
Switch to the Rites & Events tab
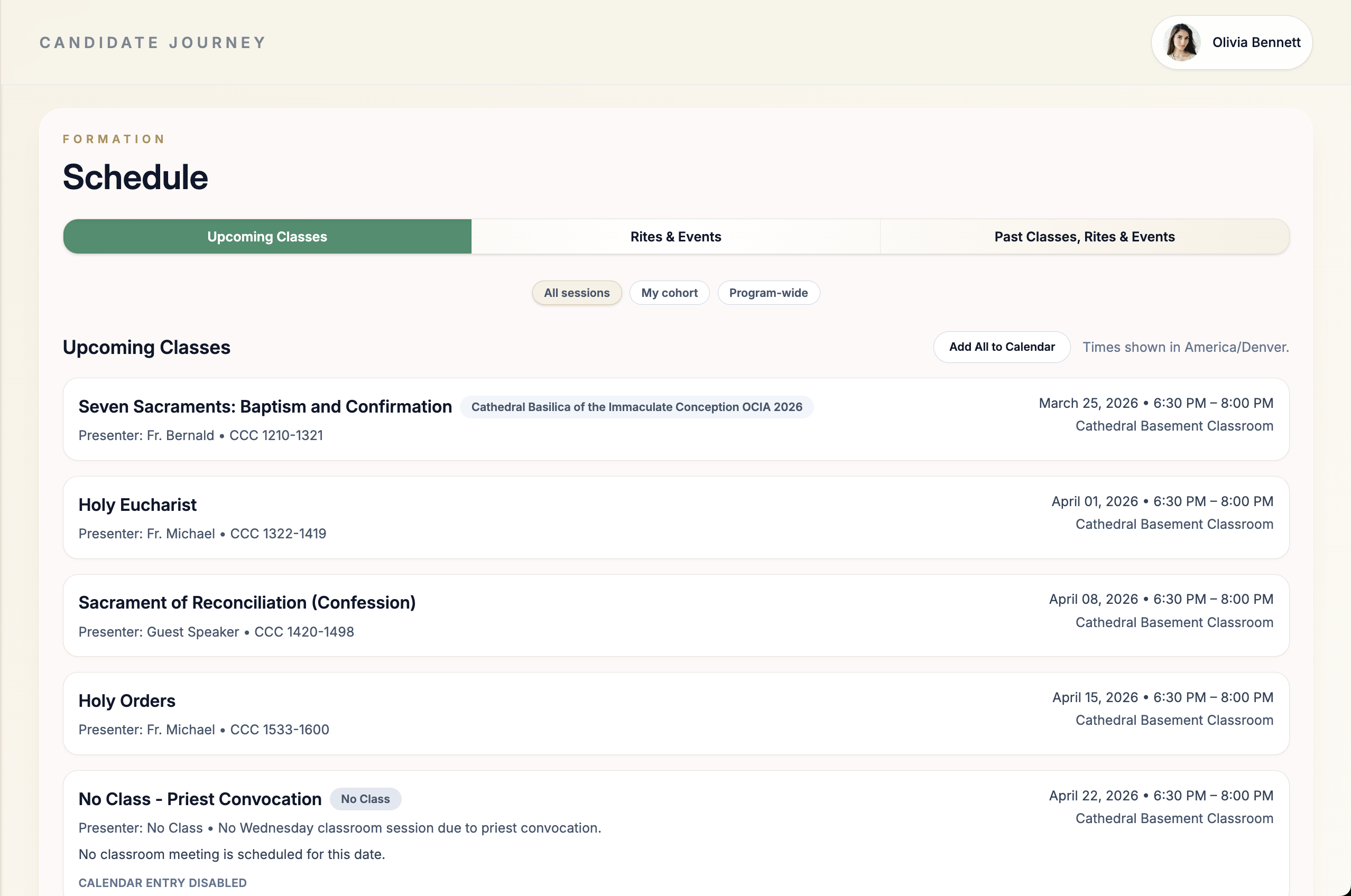pyautogui.click(x=675, y=237)
